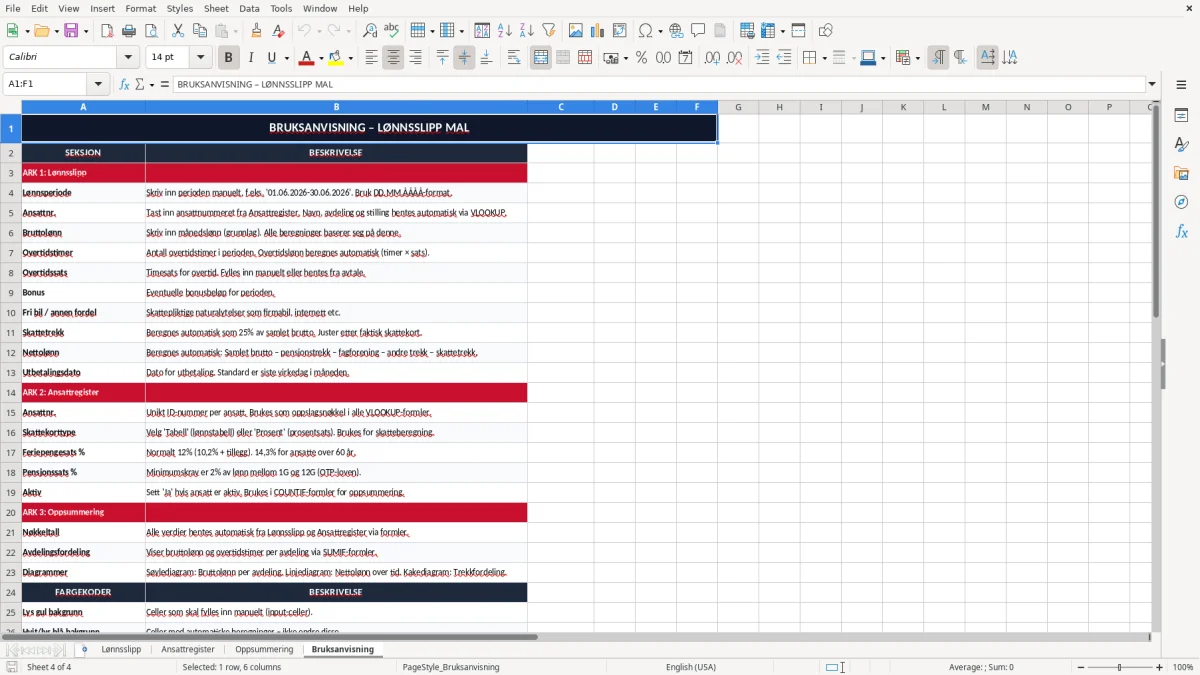The height and width of the screenshot is (675, 1200).
Task: Switch to Ansattregister sheet tab
Action: coord(188,649)
